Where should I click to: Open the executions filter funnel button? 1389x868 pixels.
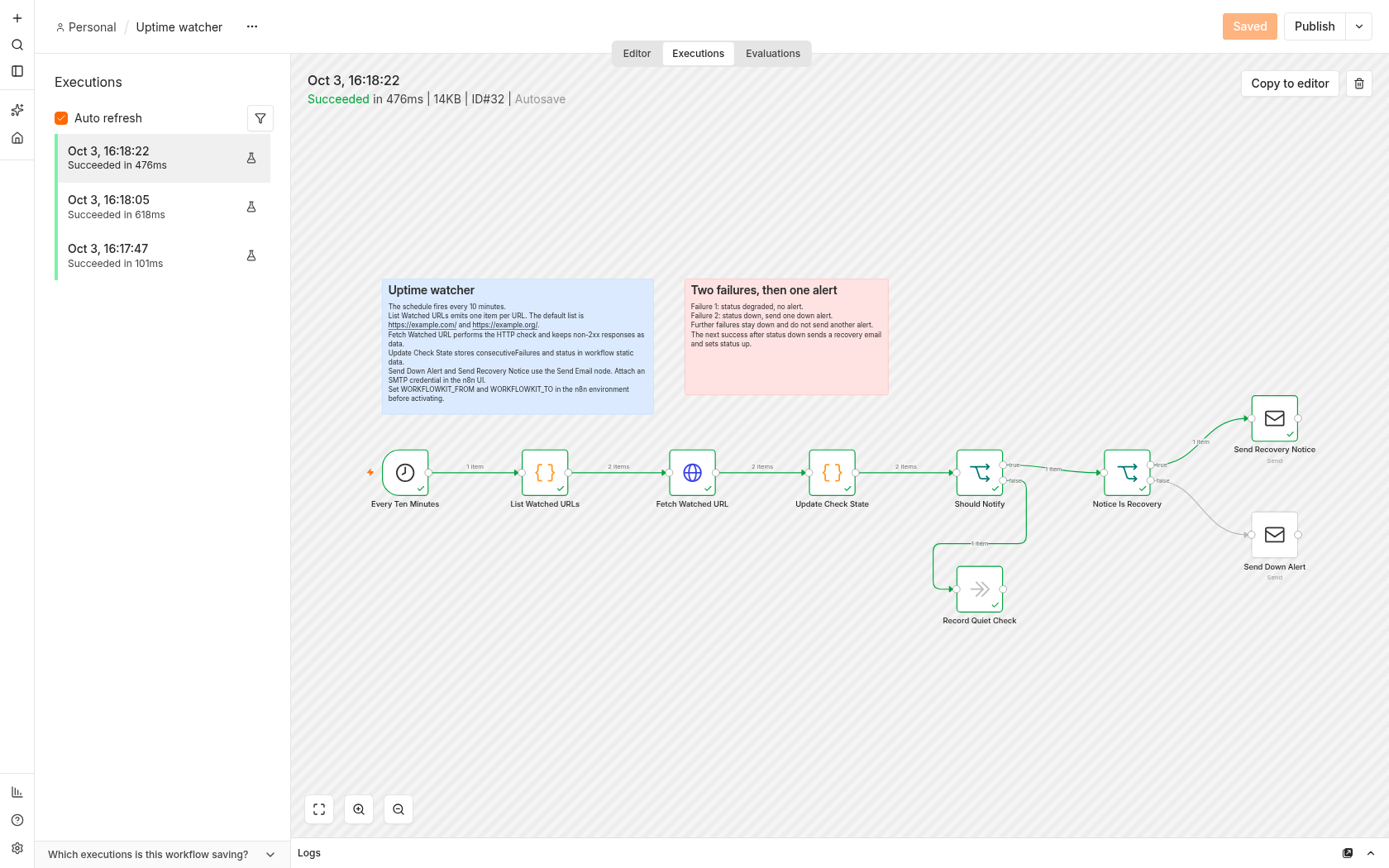click(260, 118)
